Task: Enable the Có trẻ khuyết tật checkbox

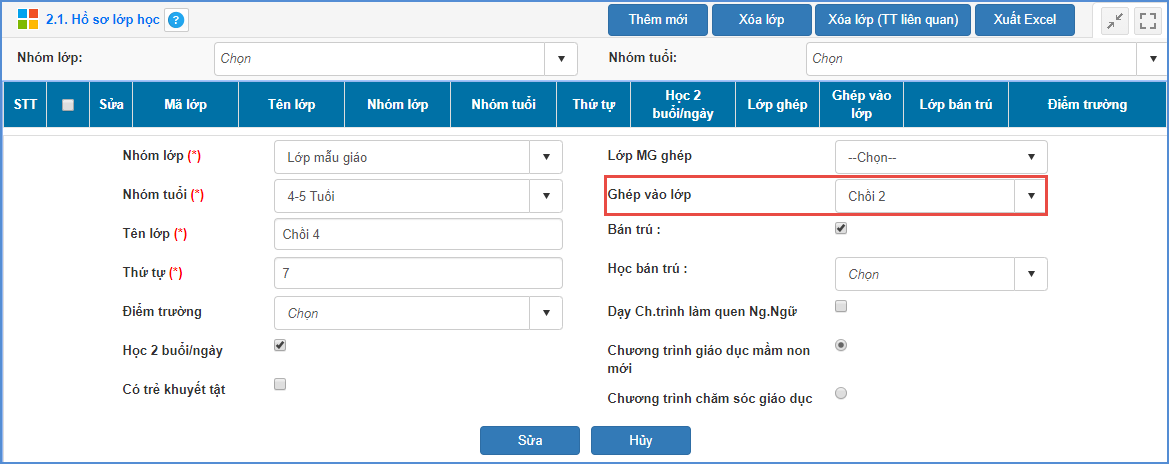Action: coord(280,384)
